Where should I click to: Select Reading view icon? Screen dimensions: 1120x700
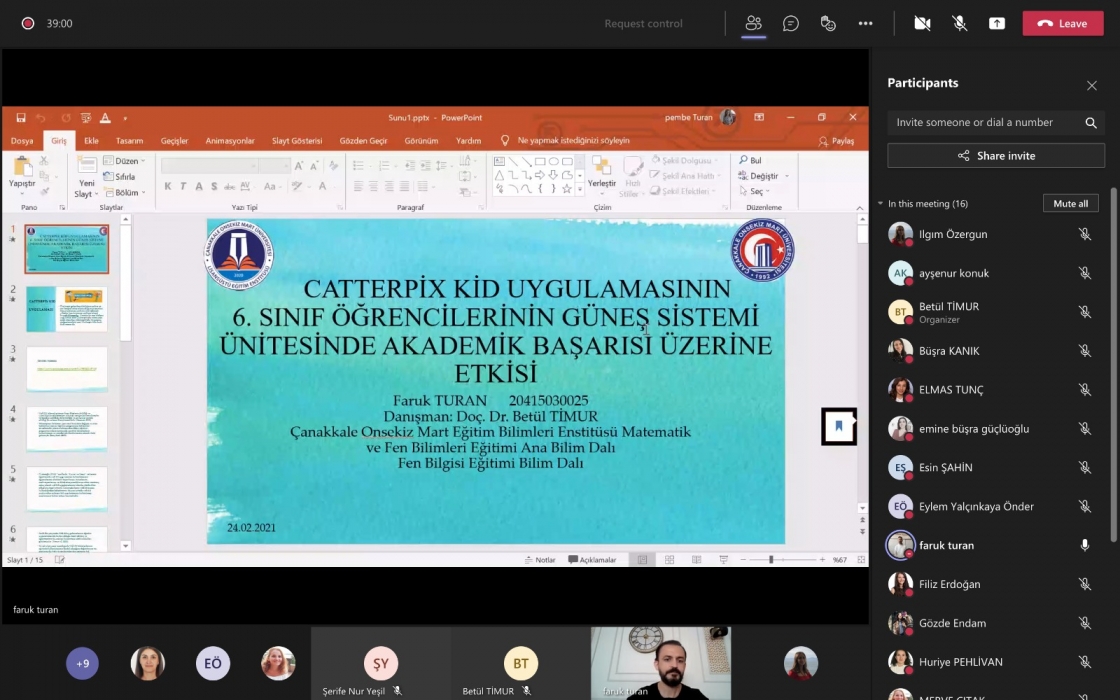[696, 560]
